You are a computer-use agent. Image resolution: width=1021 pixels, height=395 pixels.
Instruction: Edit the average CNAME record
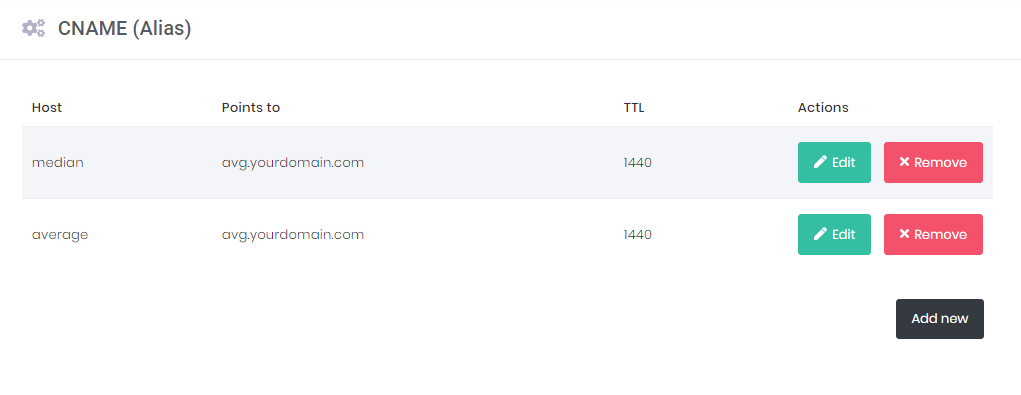[x=834, y=234]
